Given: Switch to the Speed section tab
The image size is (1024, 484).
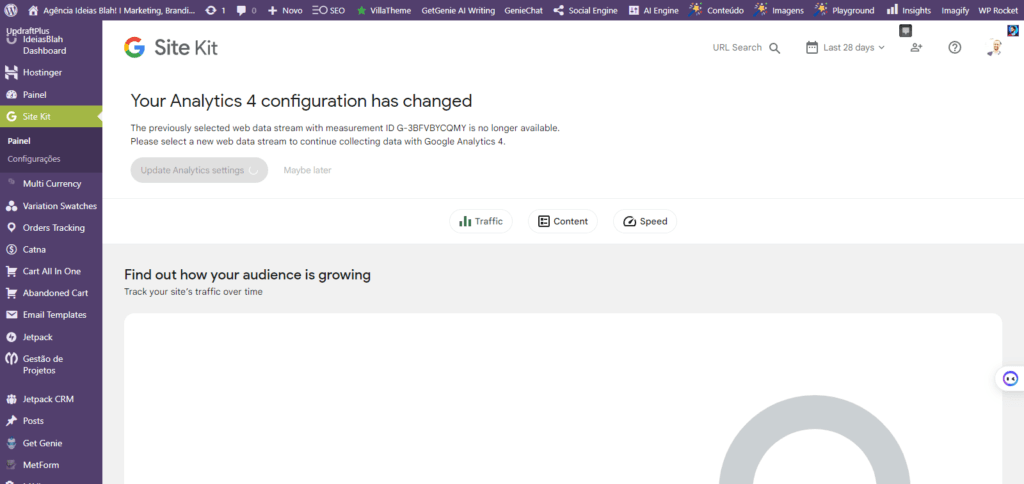Looking at the screenshot, I should point(645,221).
